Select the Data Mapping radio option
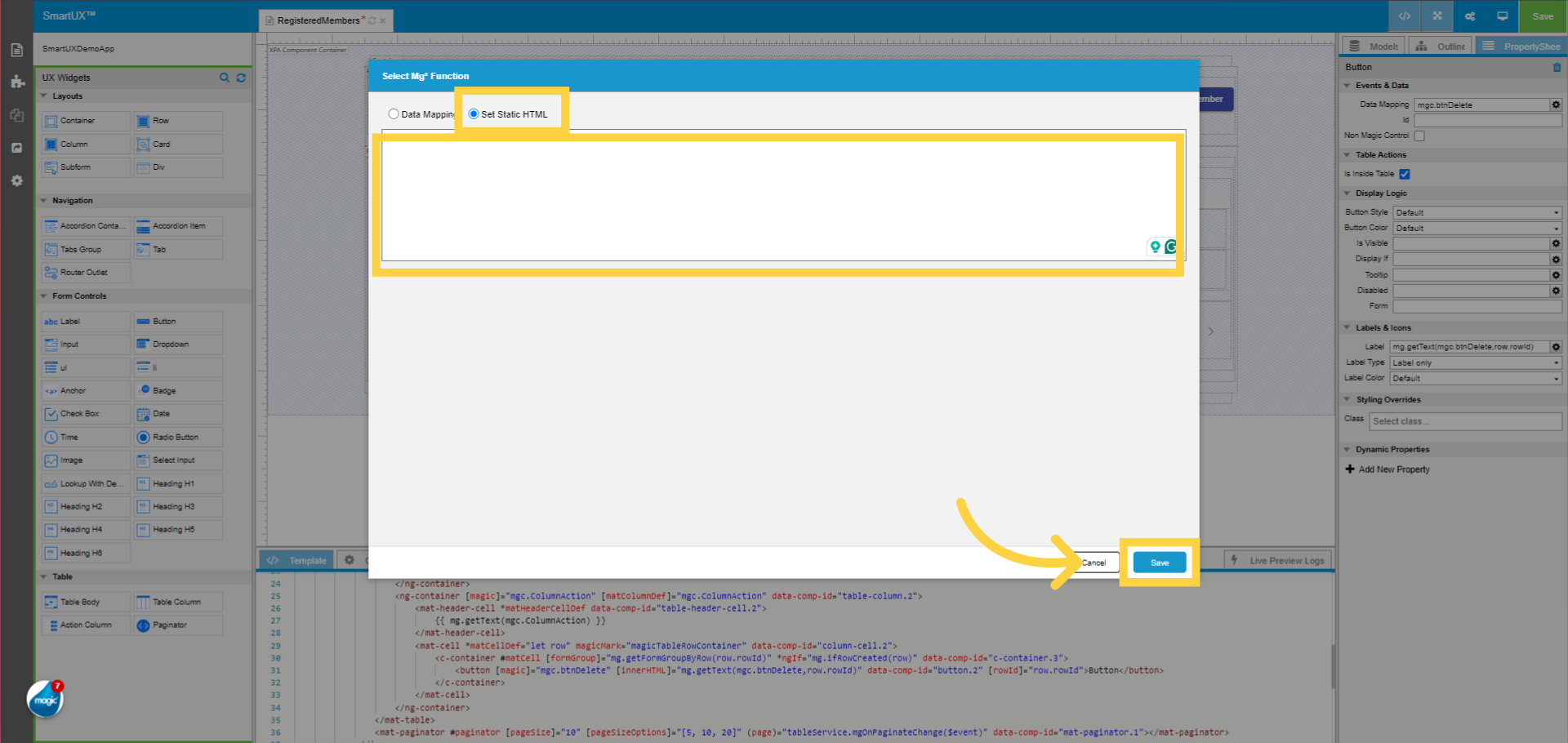 pyautogui.click(x=394, y=114)
